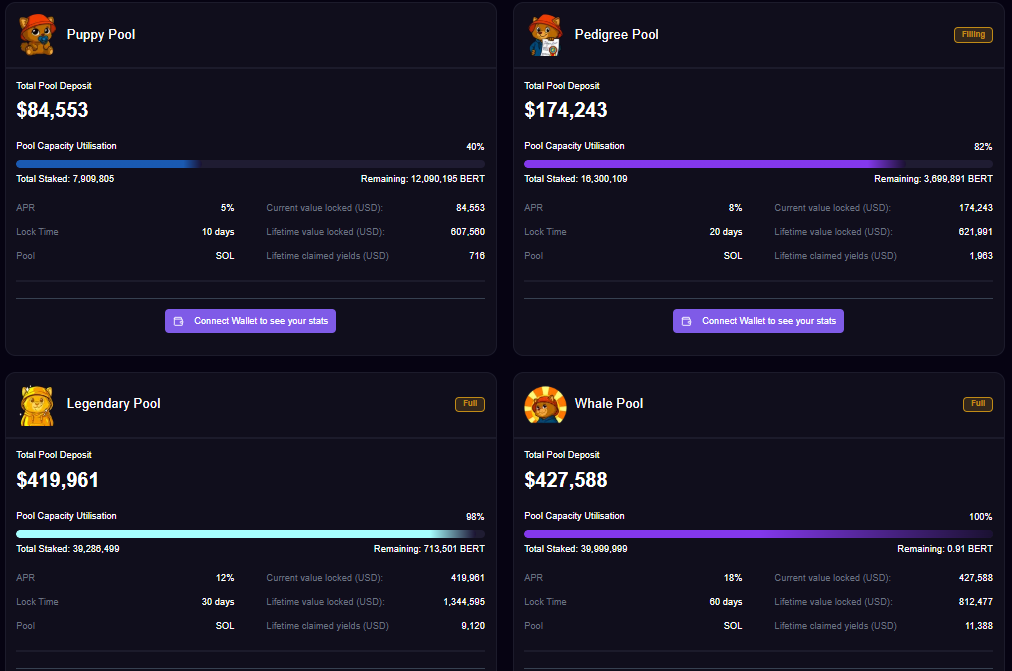The height and width of the screenshot is (671, 1012).
Task: Click current value locked 174,243
Action: click(975, 208)
